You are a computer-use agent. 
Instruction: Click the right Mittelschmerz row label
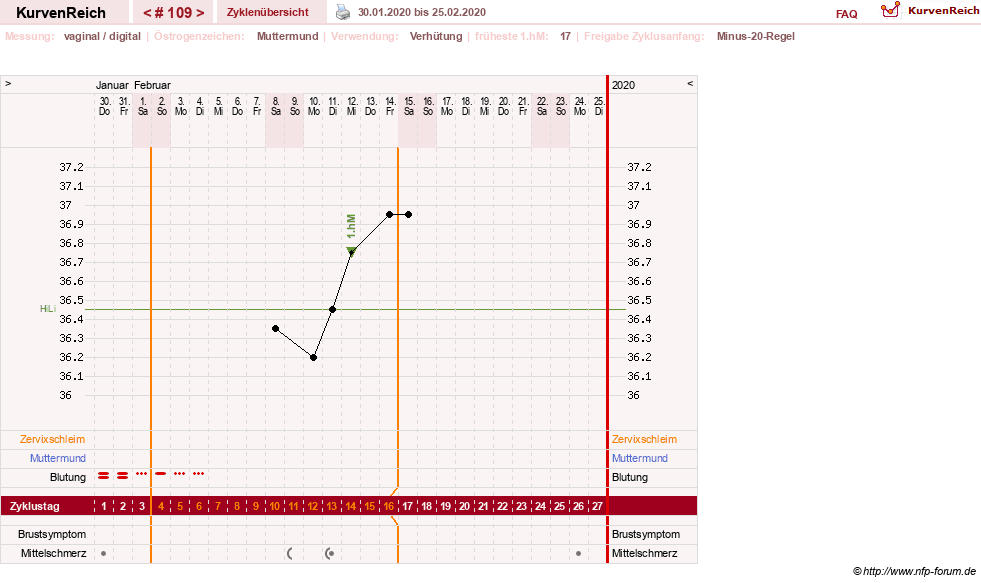(x=644, y=553)
